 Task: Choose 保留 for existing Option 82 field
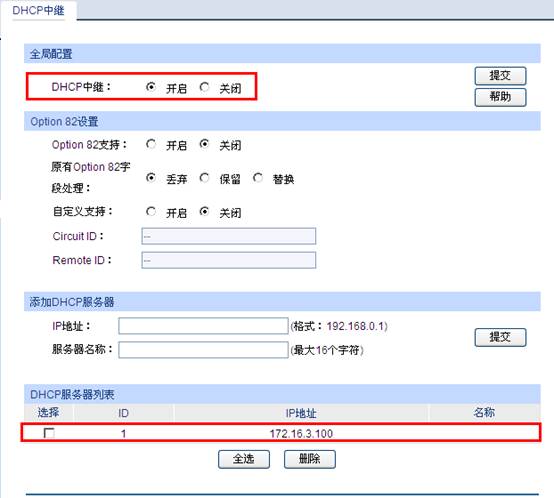pos(204,177)
